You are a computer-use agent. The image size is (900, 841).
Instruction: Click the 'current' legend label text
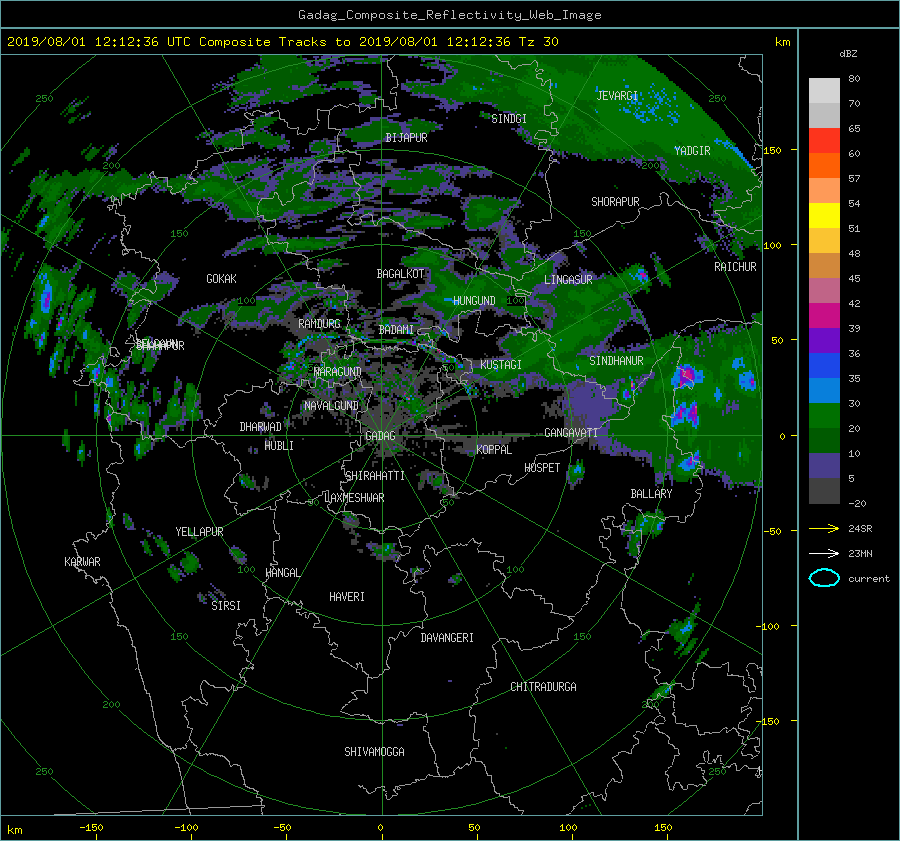click(869, 579)
